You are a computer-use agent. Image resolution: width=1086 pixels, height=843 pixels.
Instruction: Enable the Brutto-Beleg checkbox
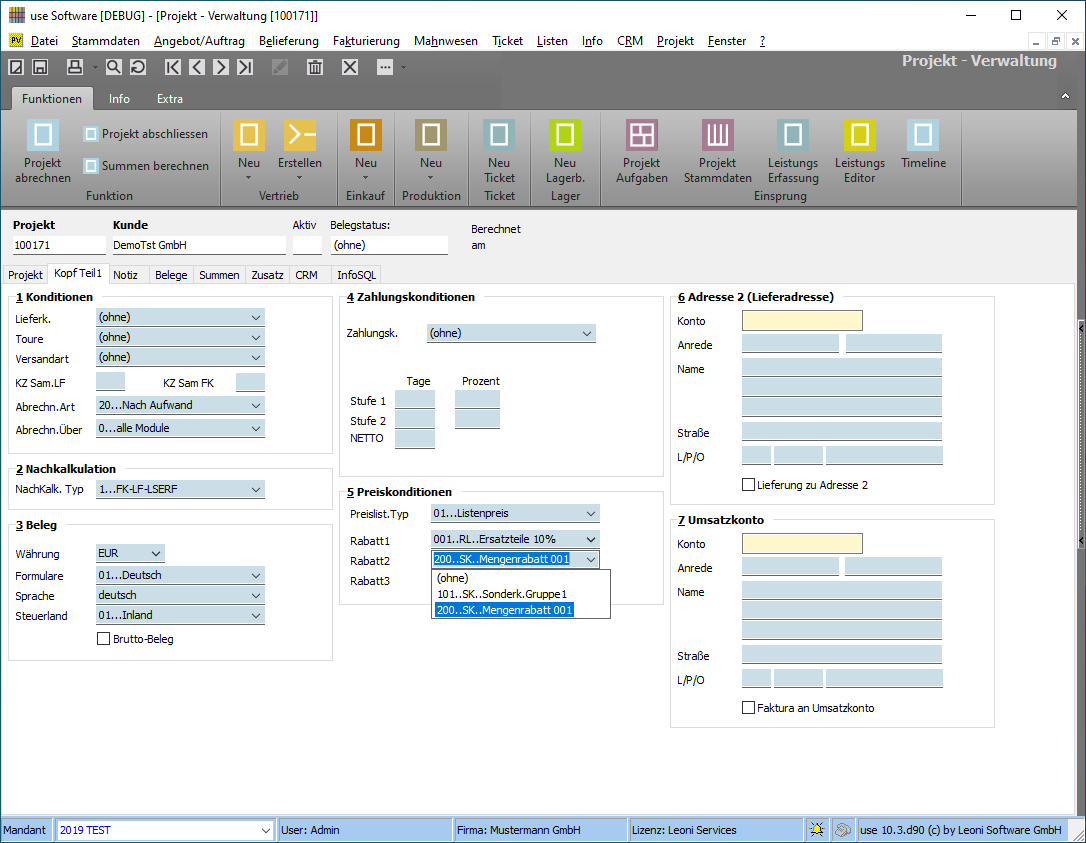(x=104, y=639)
